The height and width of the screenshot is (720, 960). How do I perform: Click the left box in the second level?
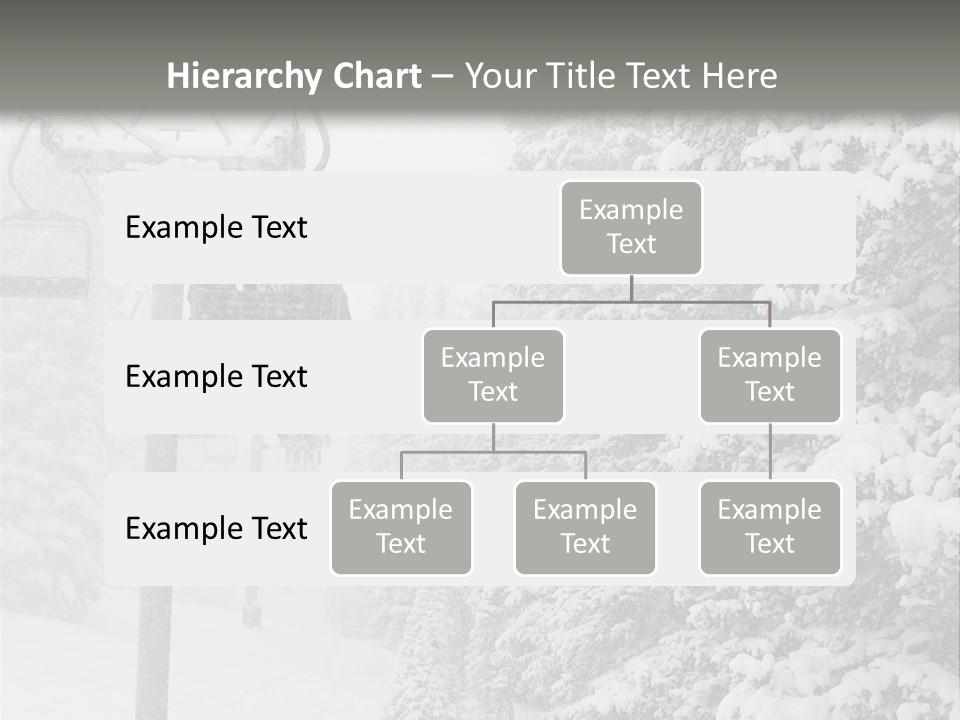[493, 375]
